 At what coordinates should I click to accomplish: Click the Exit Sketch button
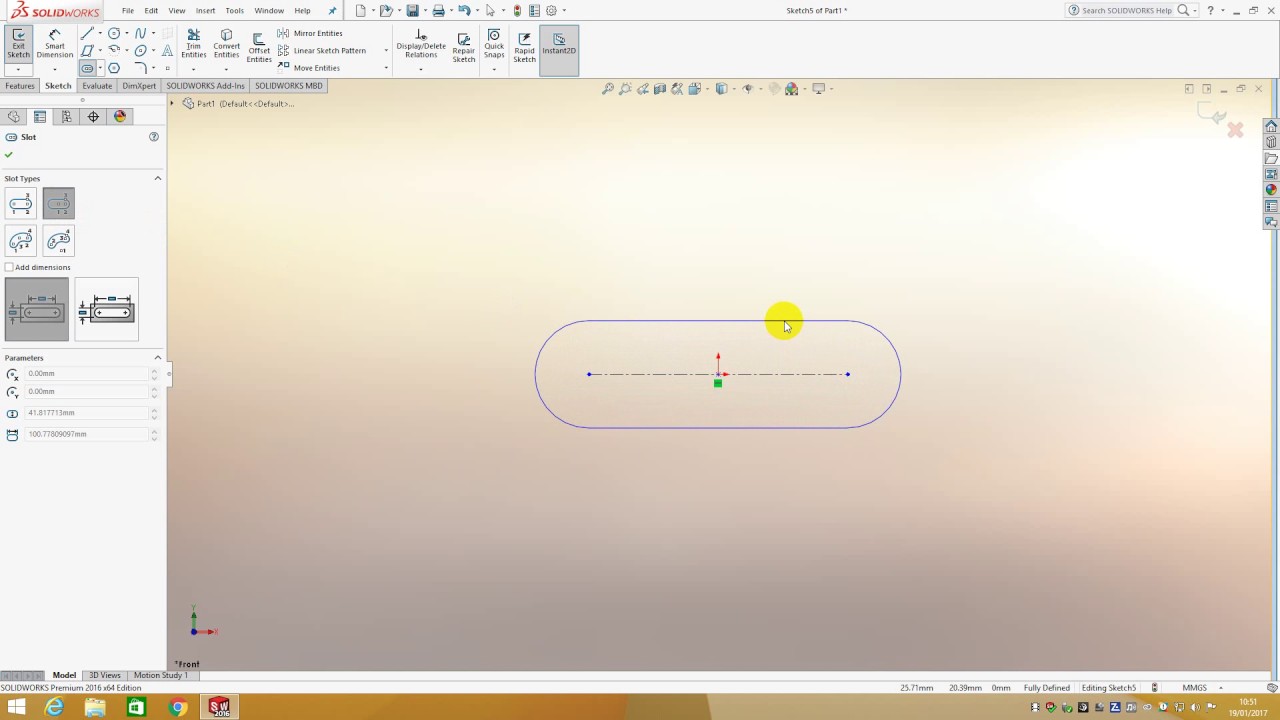(18, 44)
